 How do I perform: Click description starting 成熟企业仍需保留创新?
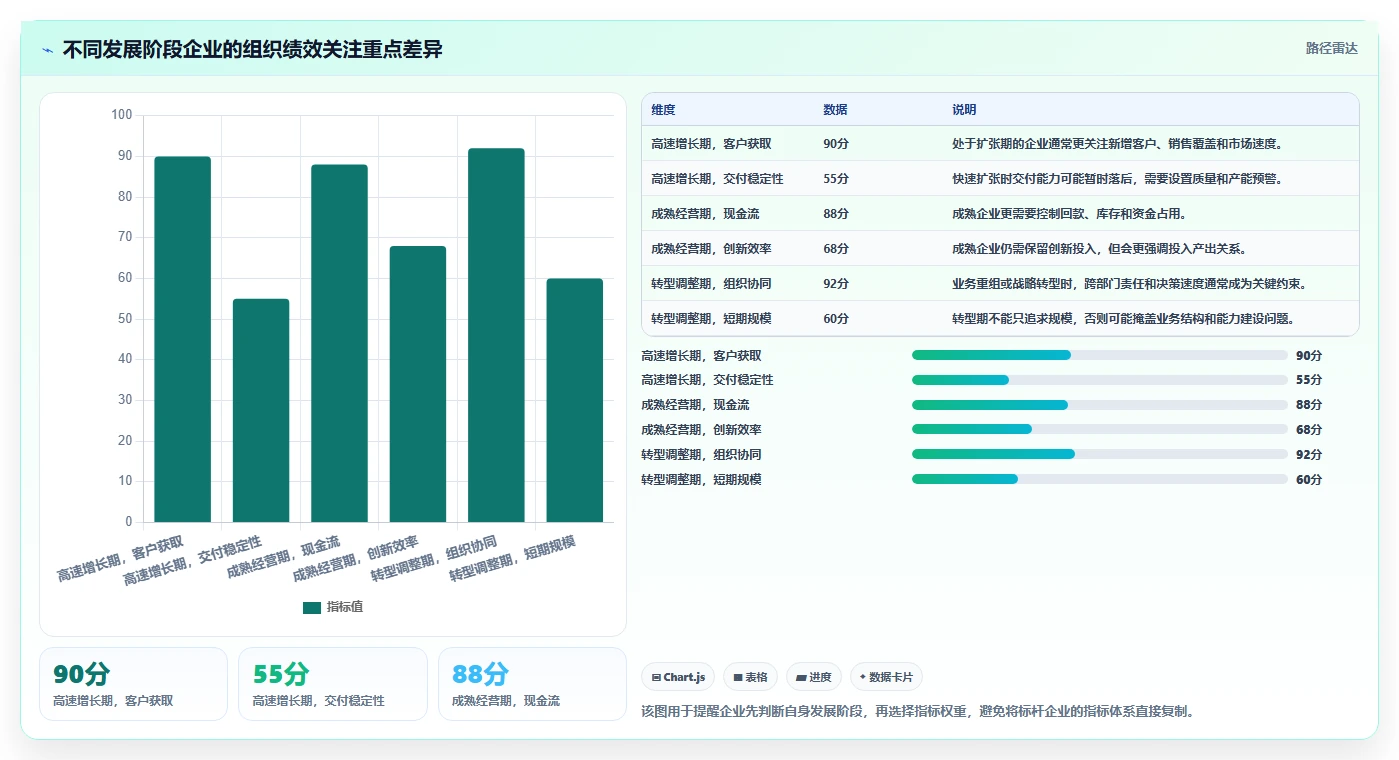pos(1099,249)
